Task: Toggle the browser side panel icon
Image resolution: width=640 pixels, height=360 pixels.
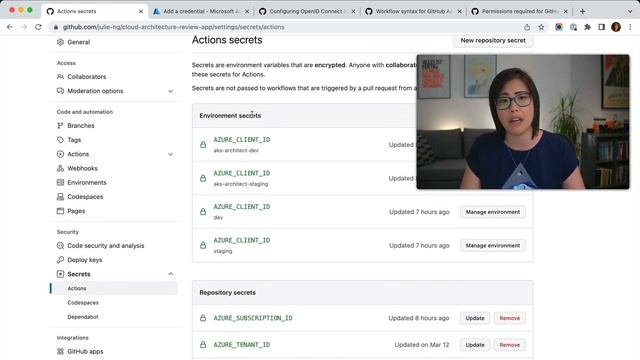Action: 602,27
